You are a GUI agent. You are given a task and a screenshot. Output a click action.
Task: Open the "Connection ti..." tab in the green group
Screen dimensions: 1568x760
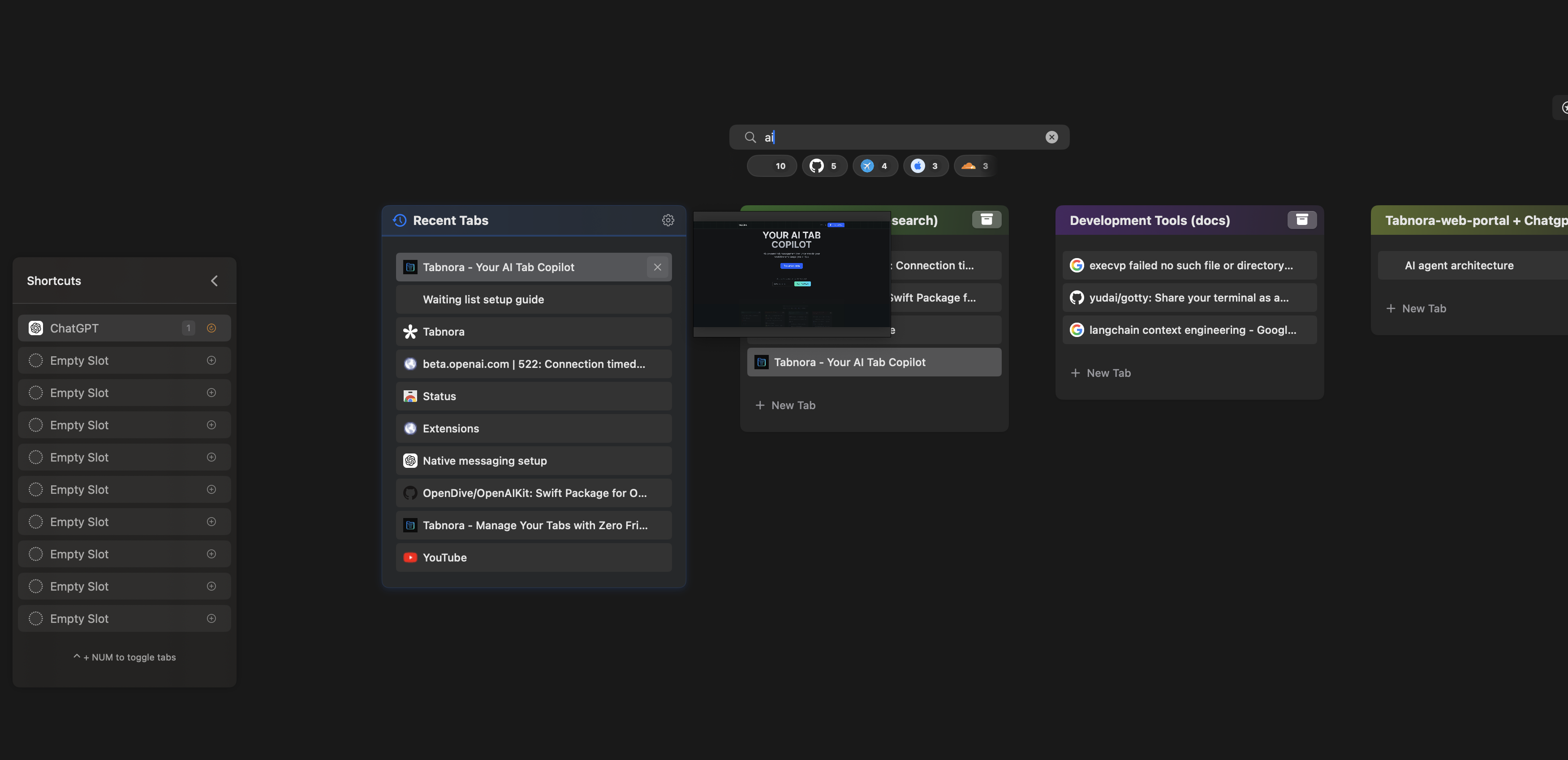click(x=946, y=266)
